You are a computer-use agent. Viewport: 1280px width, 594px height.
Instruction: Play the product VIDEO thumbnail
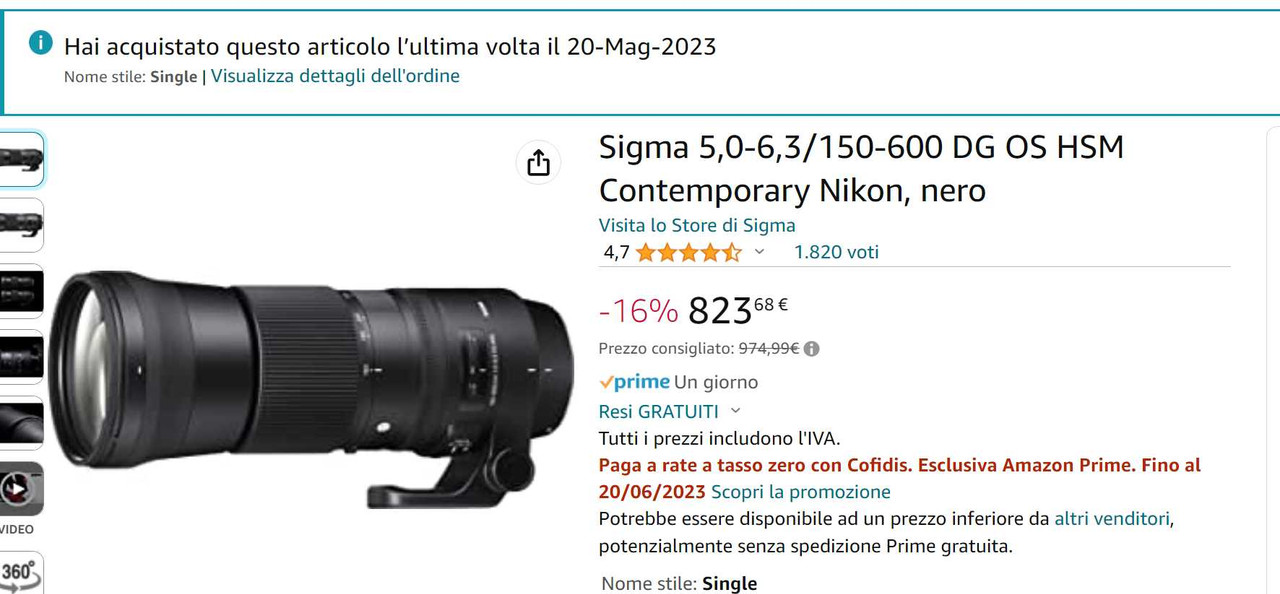[20, 488]
